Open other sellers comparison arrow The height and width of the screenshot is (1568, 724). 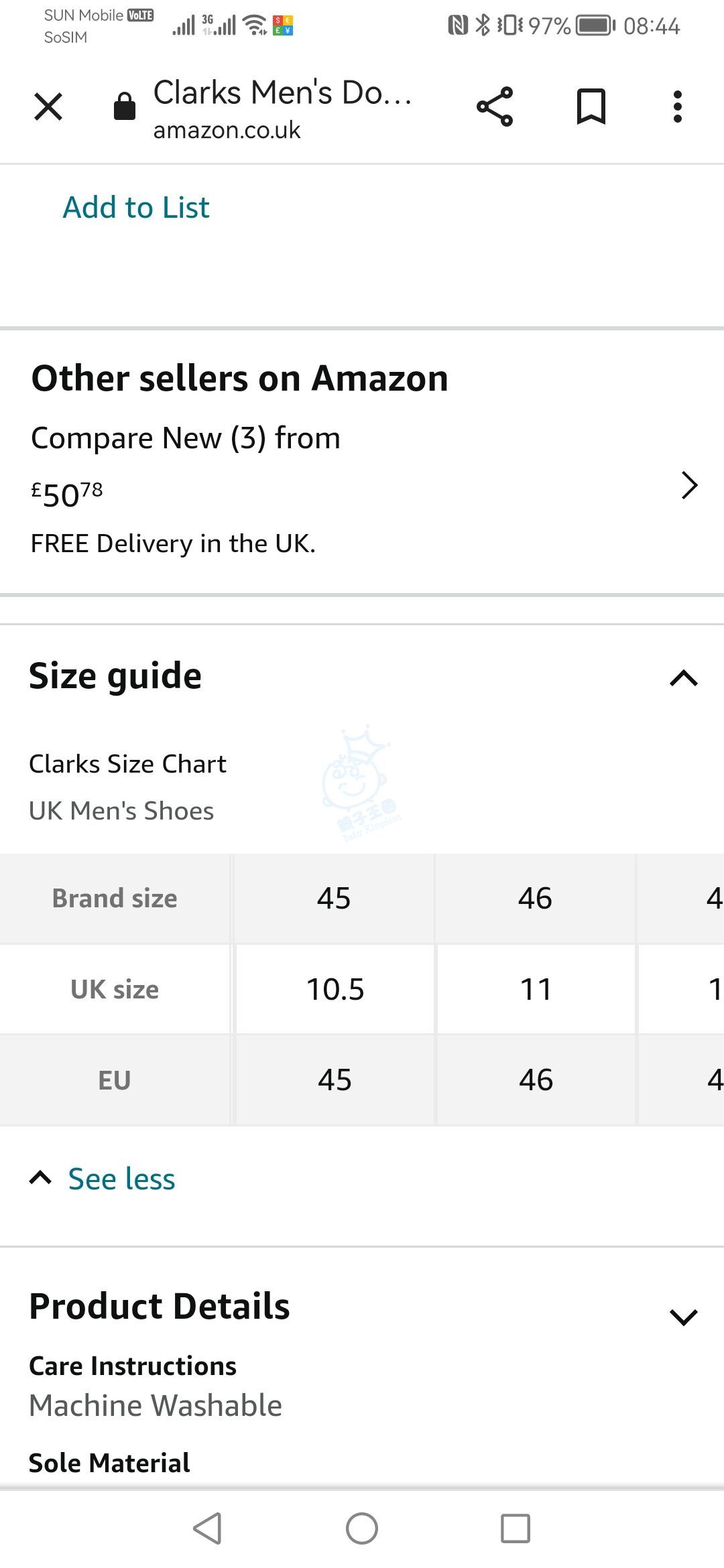click(689, 485)
